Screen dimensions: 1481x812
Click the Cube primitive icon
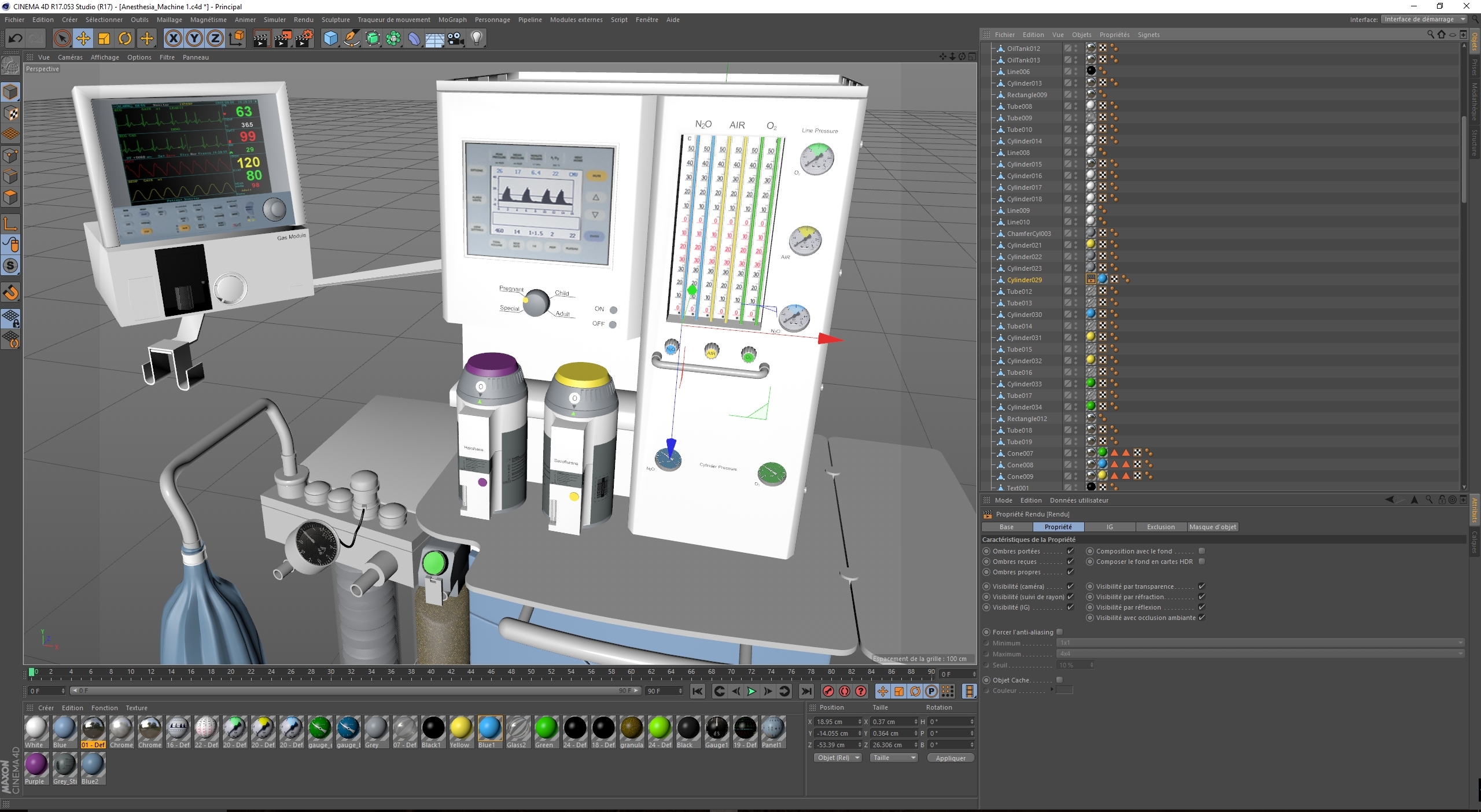330,39
